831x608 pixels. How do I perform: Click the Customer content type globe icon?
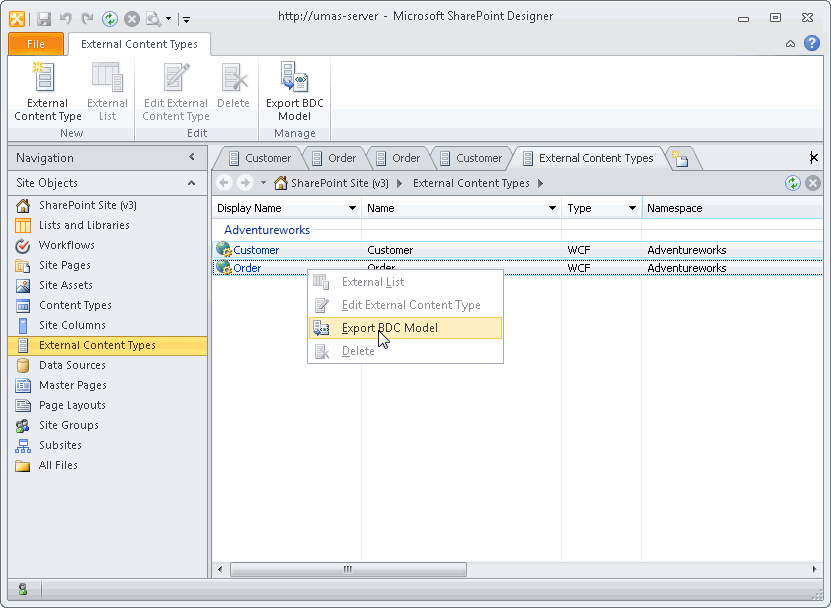coord(223,250)
